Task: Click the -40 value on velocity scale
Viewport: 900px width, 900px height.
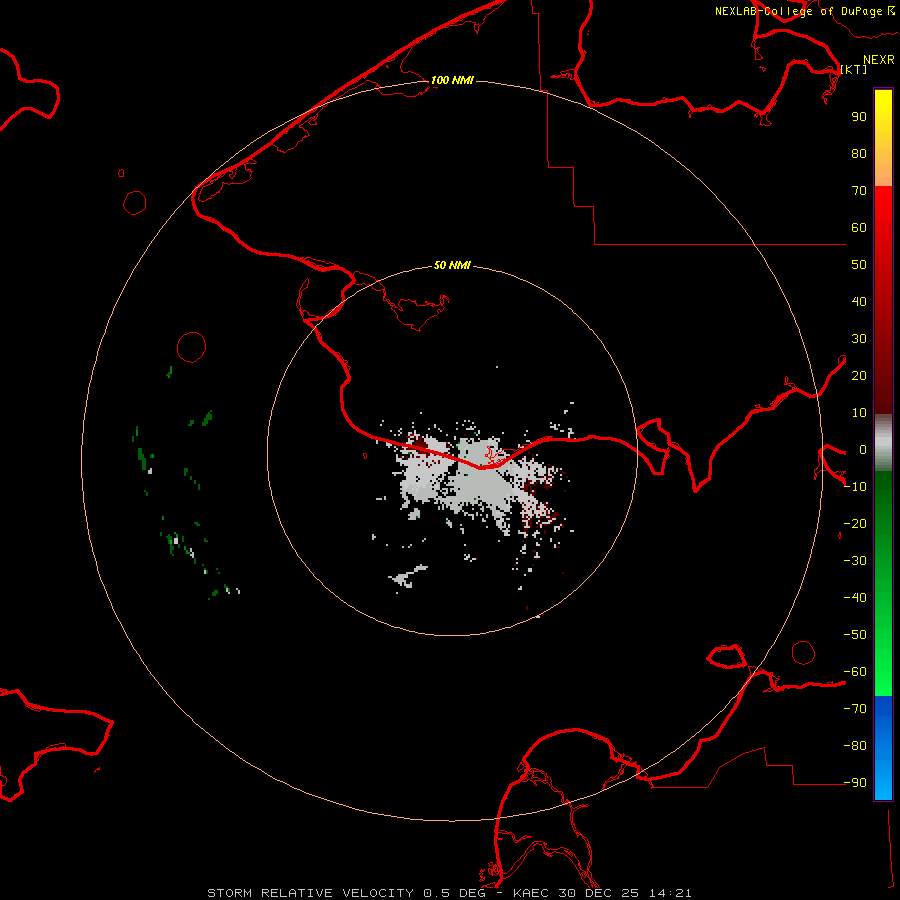Action: tap(855, 598)
